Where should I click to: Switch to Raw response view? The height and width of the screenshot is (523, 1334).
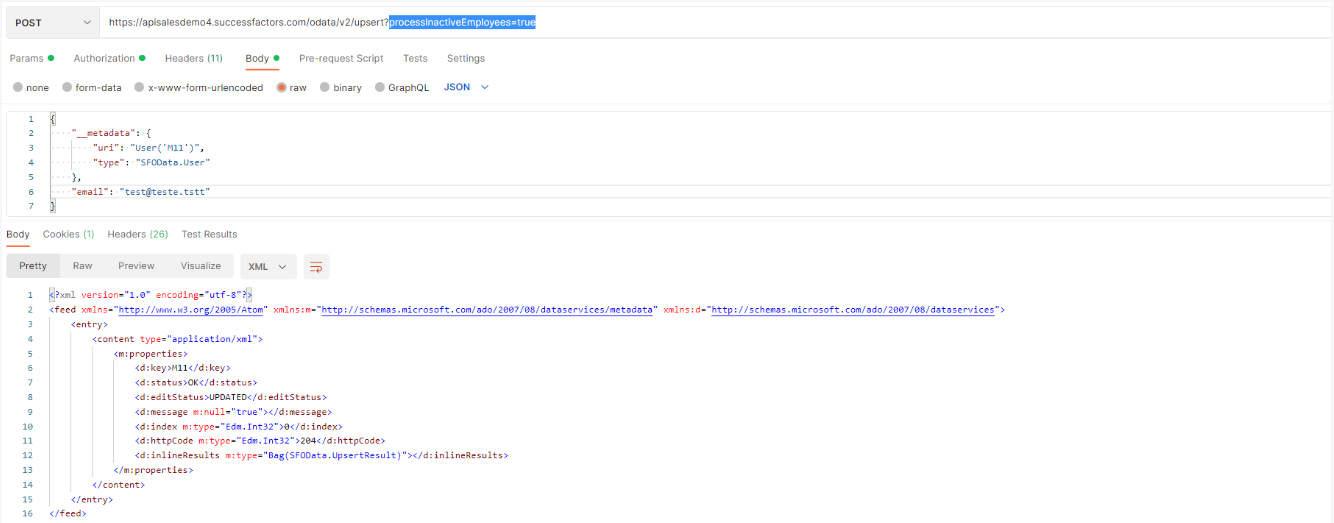click(83, 266)
